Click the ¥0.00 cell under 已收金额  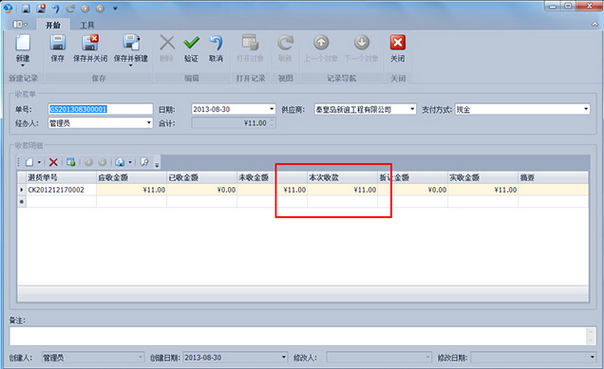[202, 190]
